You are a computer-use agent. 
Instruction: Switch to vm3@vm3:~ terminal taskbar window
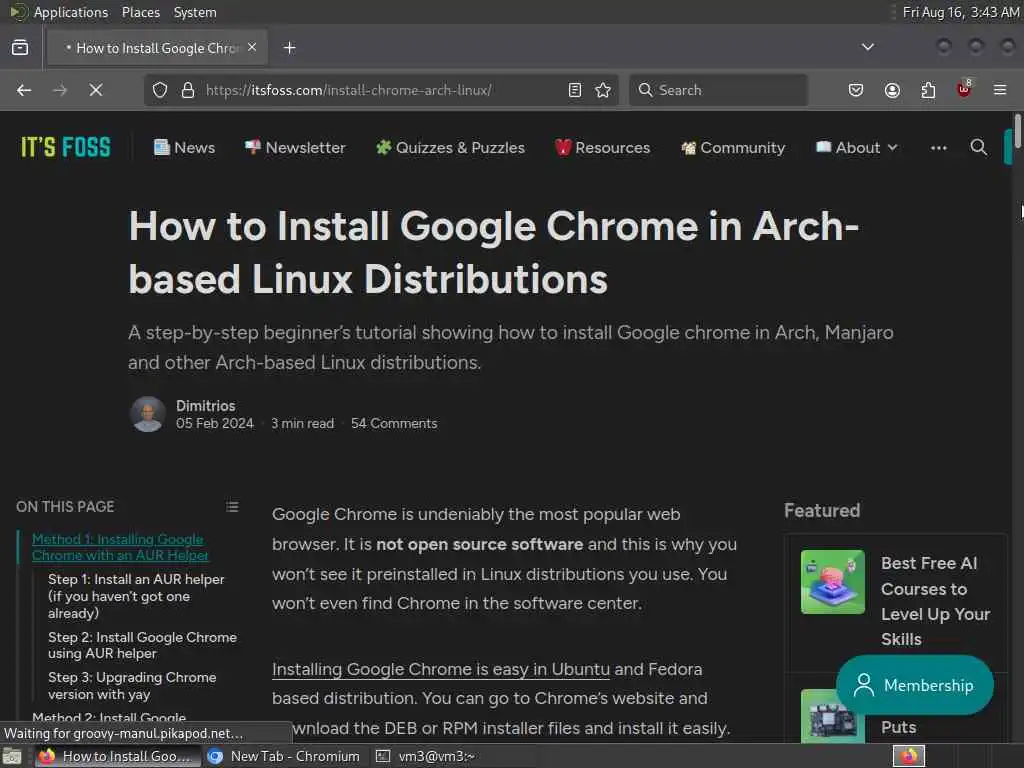426,756
